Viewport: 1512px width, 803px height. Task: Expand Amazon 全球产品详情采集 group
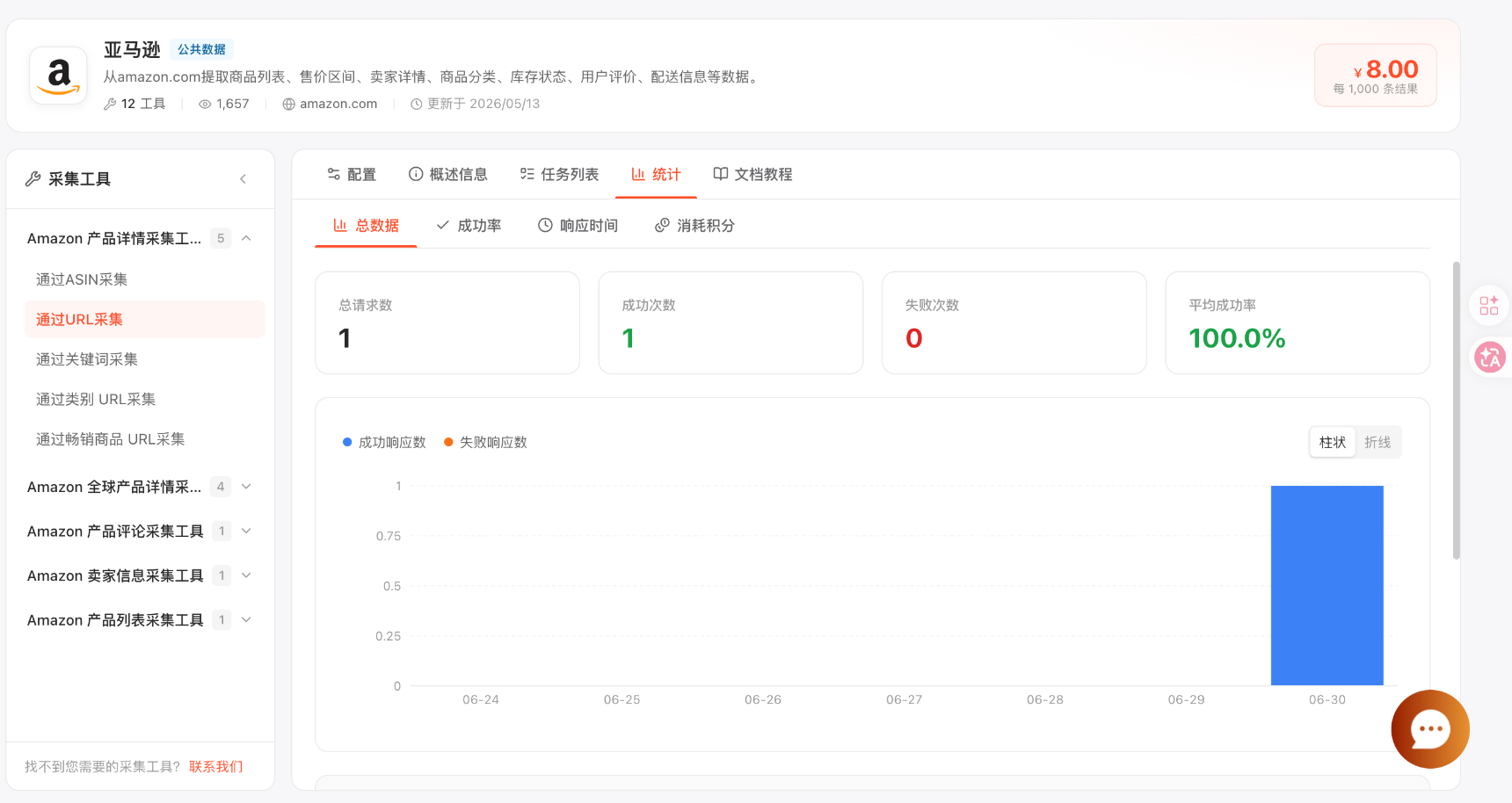[246, 487]
